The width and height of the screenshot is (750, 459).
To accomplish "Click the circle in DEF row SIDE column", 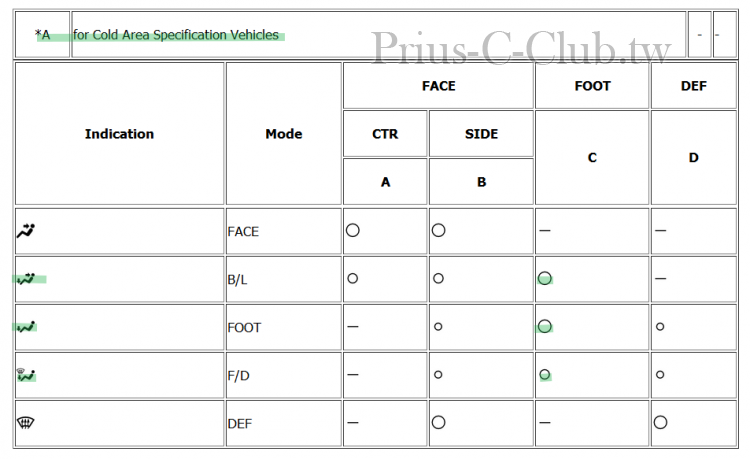I will click(x=439, y=422).
